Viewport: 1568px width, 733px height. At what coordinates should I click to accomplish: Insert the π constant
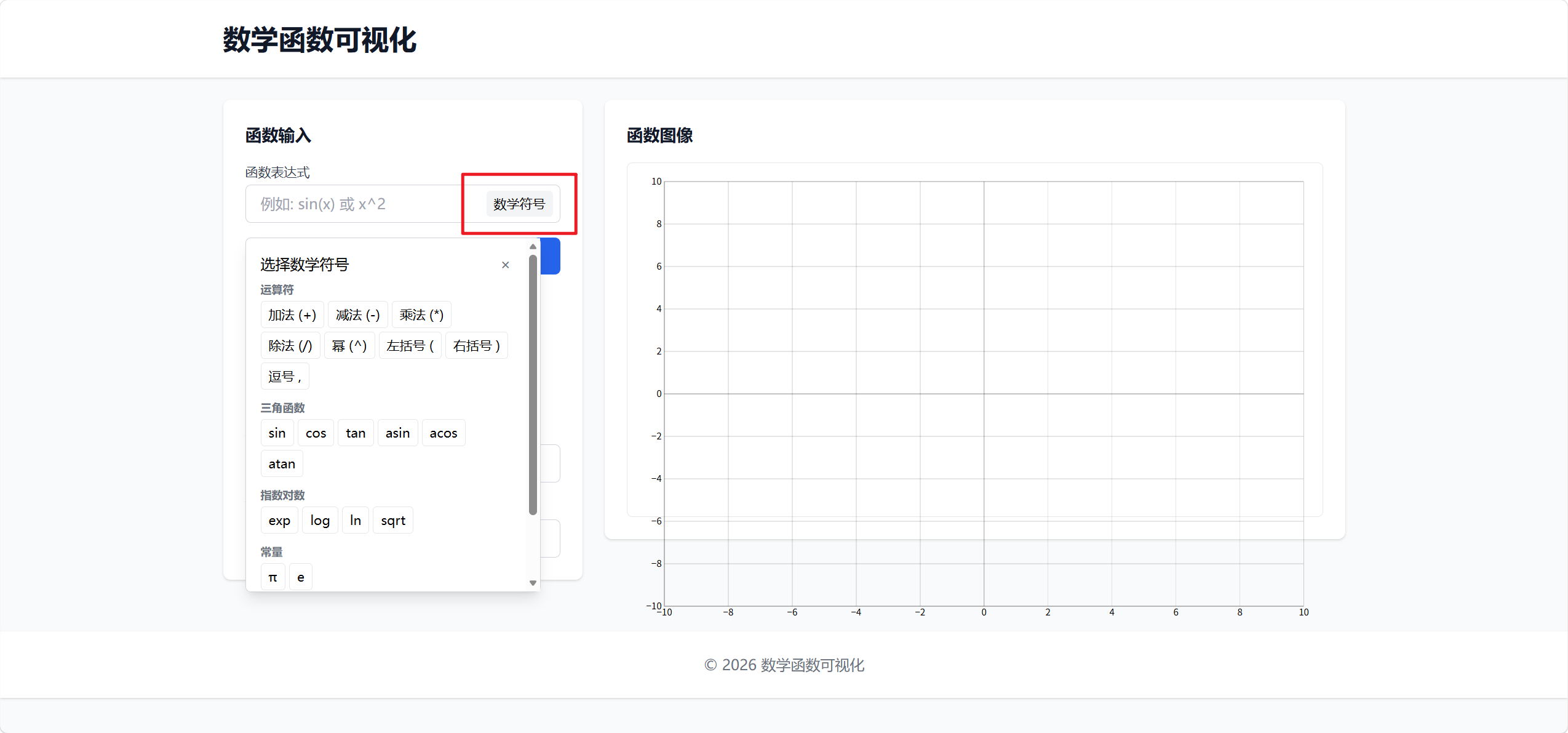pos(273,577)
